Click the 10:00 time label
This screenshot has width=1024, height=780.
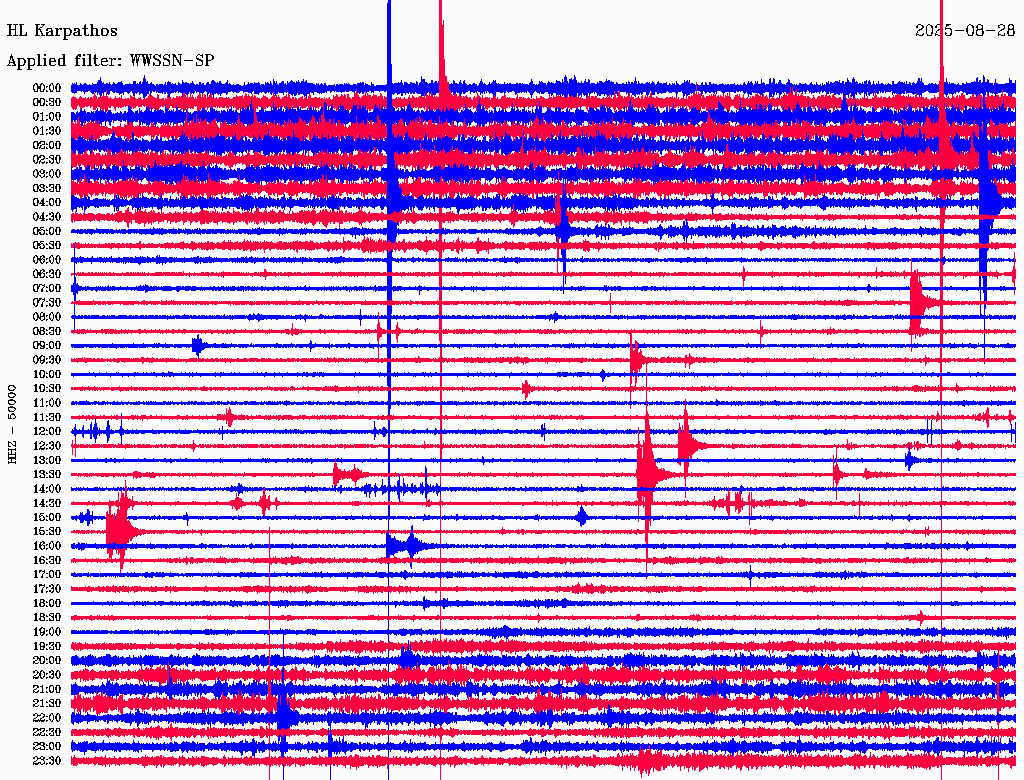[x=47, y=374]
